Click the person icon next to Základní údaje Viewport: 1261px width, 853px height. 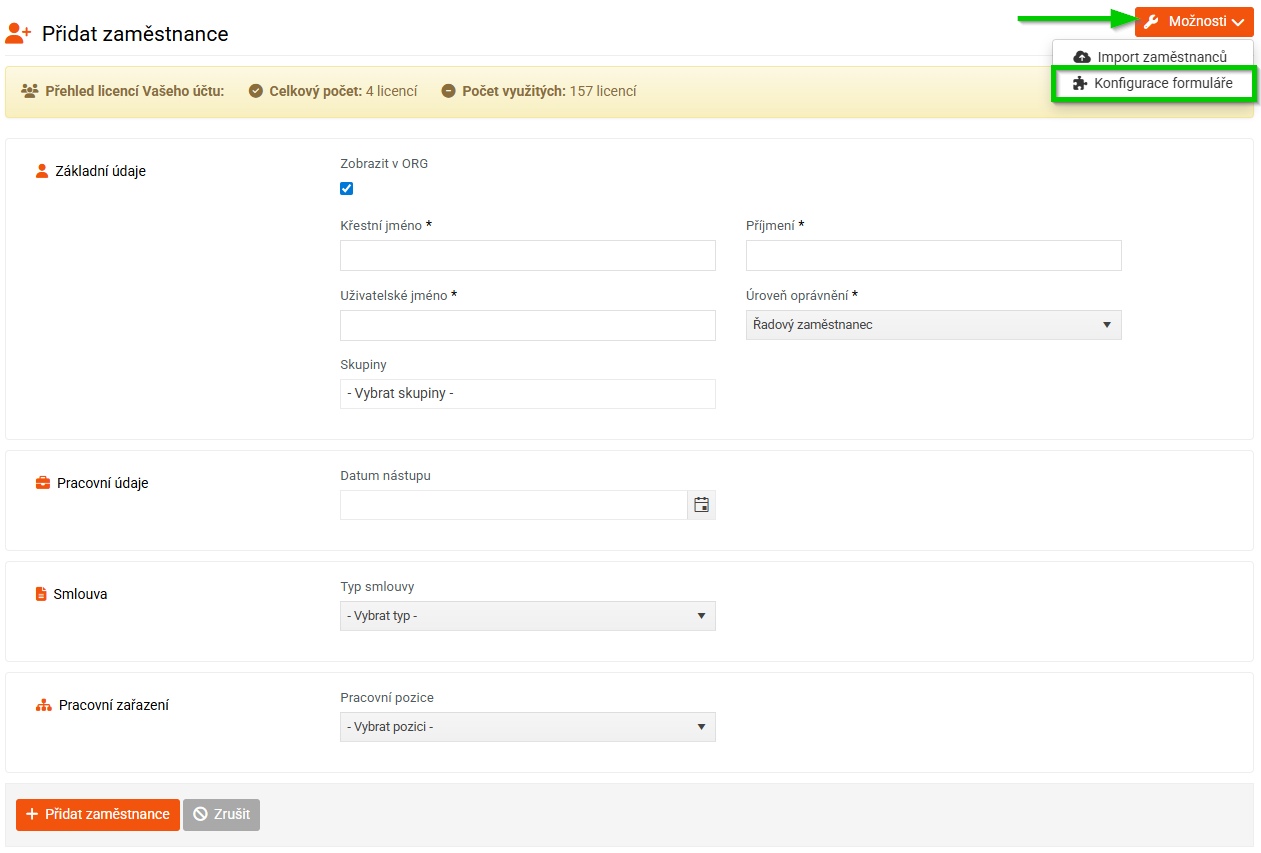click(42, 171)
